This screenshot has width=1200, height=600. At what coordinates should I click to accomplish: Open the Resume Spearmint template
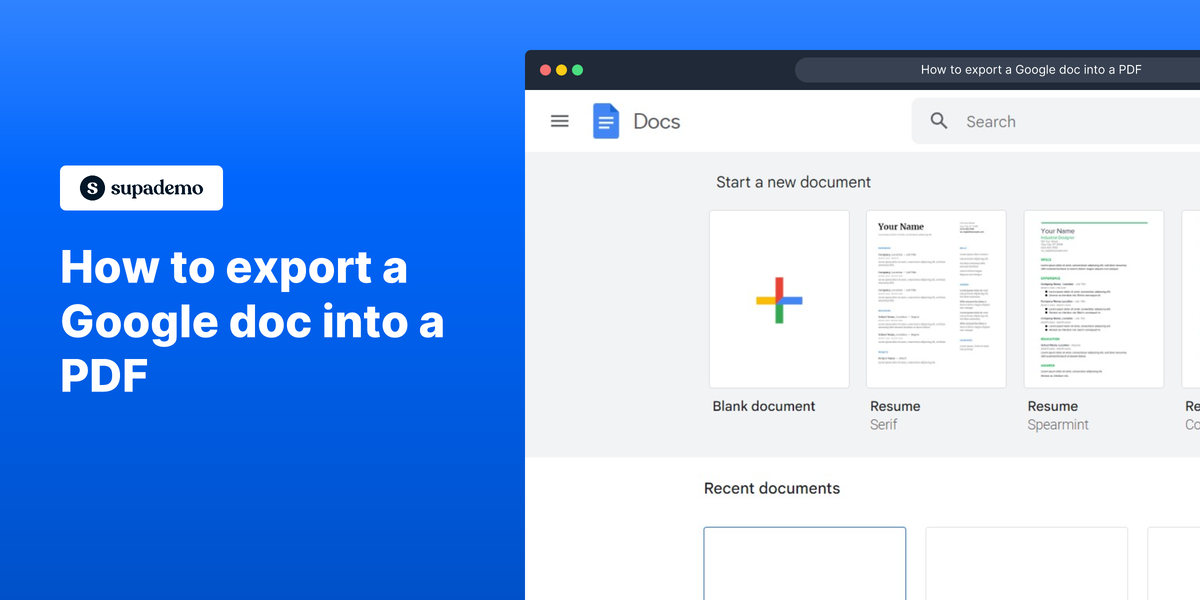[x=1093, y=298]
